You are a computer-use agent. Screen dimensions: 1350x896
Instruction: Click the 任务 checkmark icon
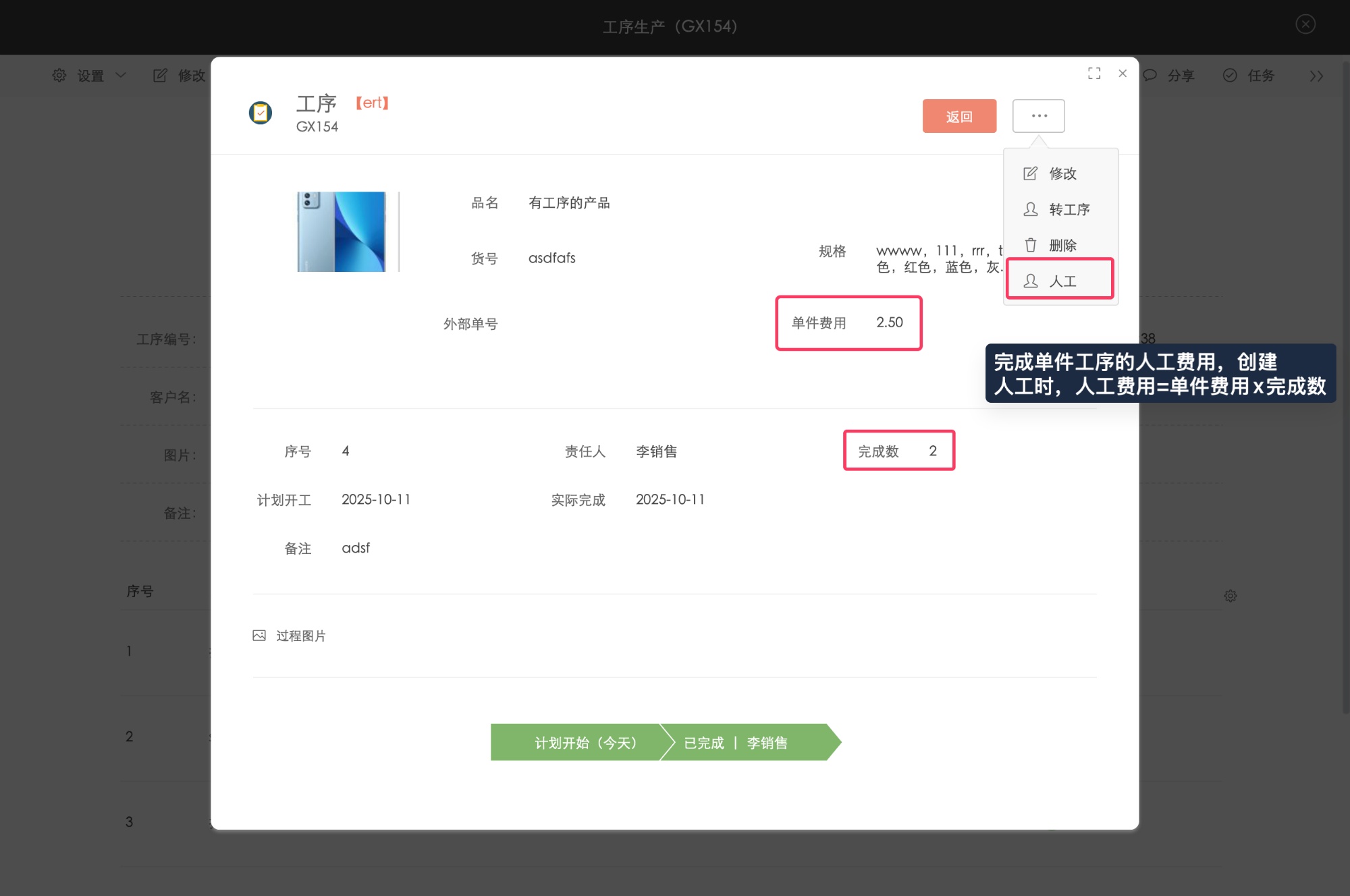click(1230, 76)
